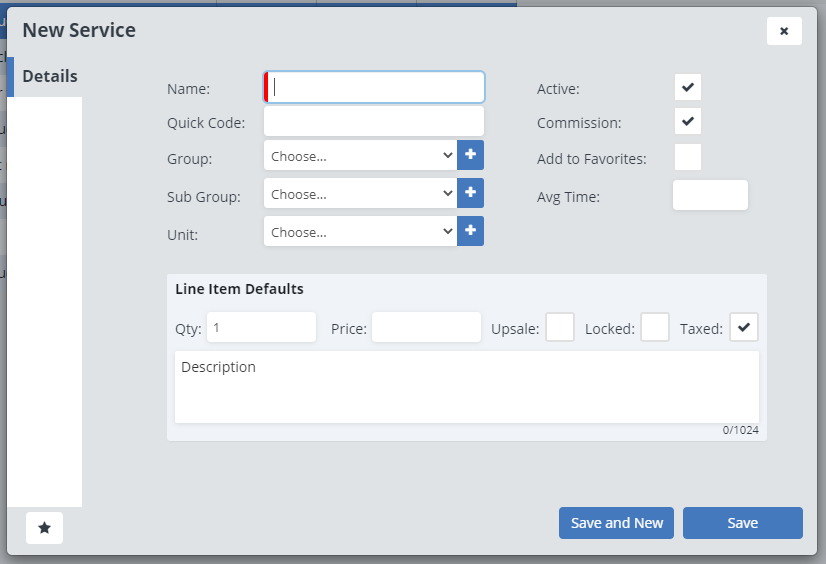Check the Upsale checkbox

click(x=560, y=327)
